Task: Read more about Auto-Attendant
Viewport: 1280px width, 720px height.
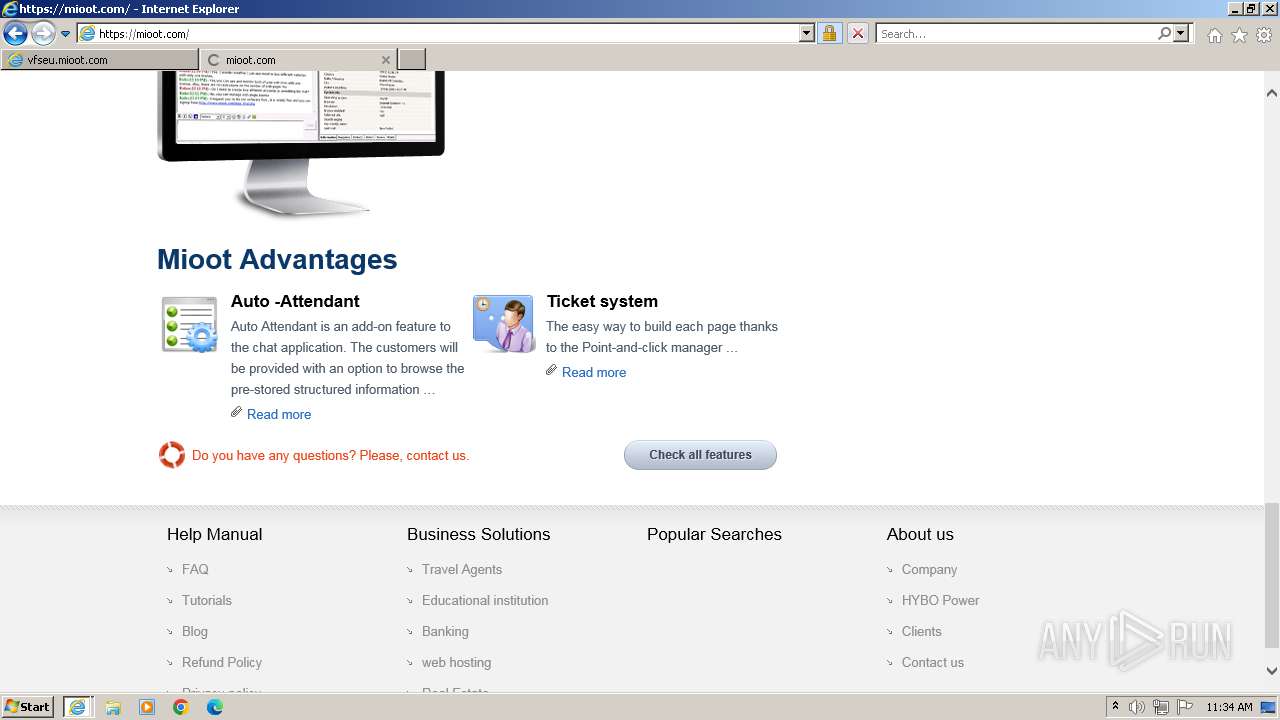Action: tap(279, 414)
